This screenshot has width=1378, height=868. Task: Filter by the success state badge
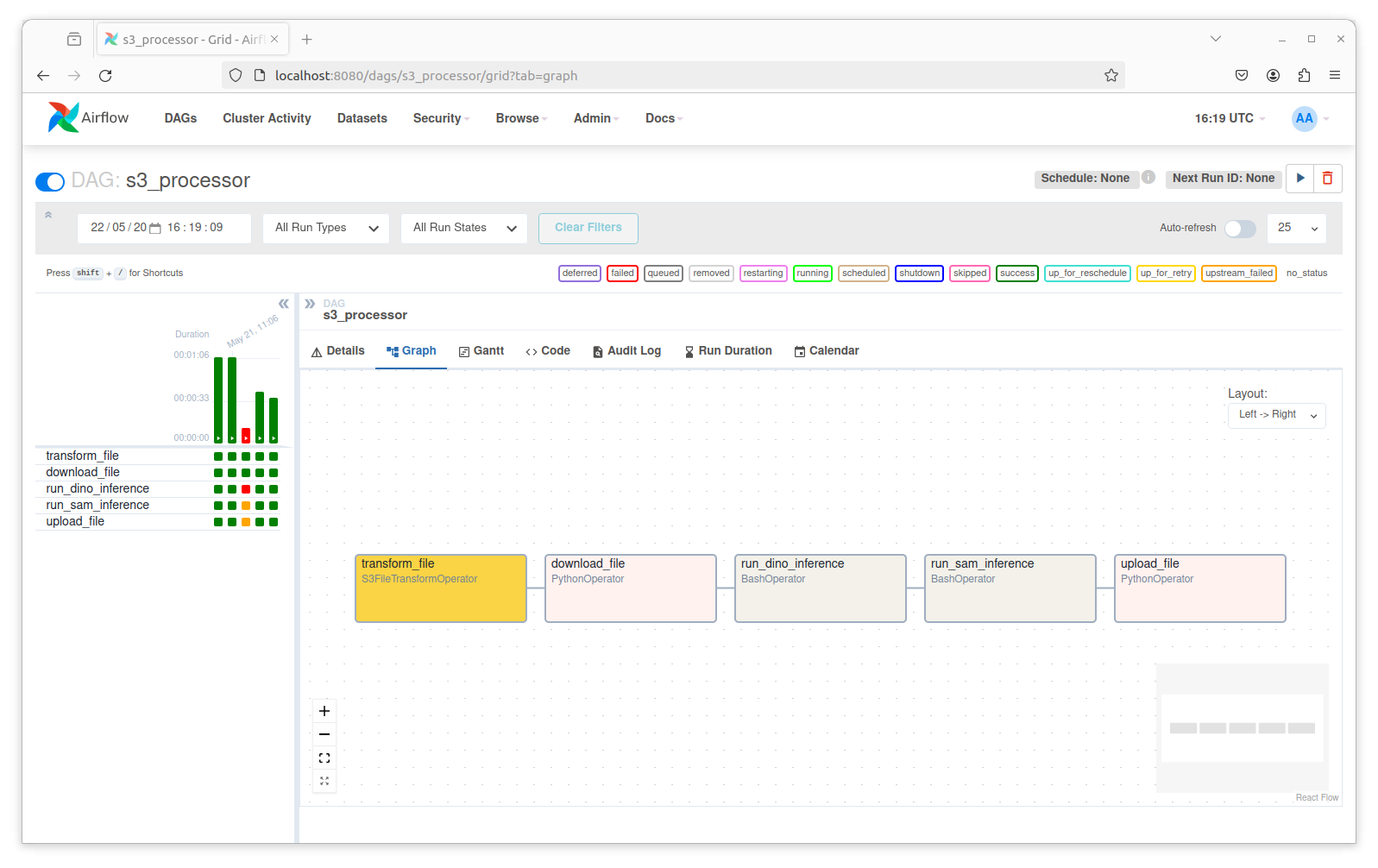pyautogui.click(x=1016, y=274)
